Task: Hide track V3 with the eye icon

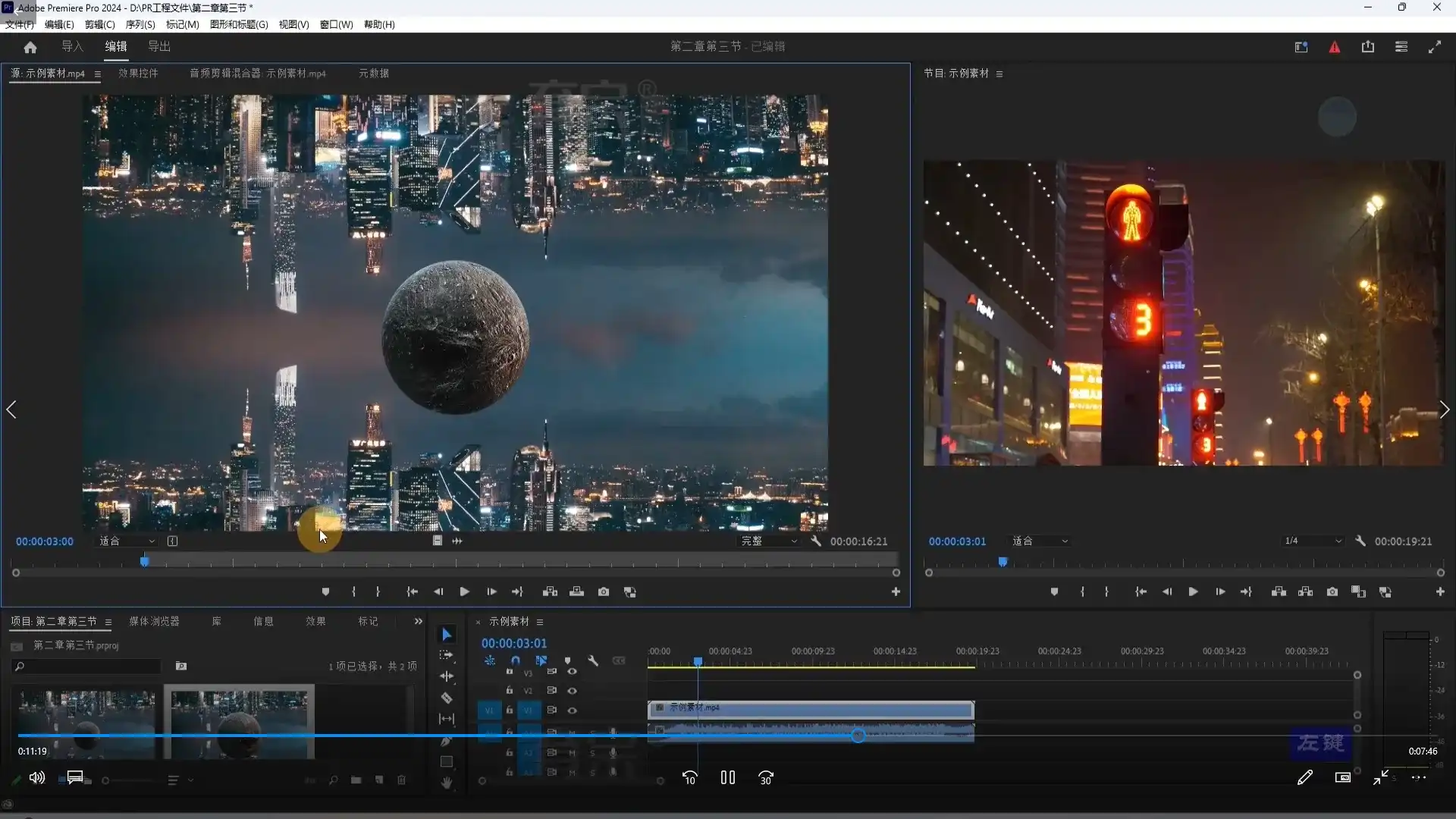Action: pyautogui.click(x=572, y=671)
